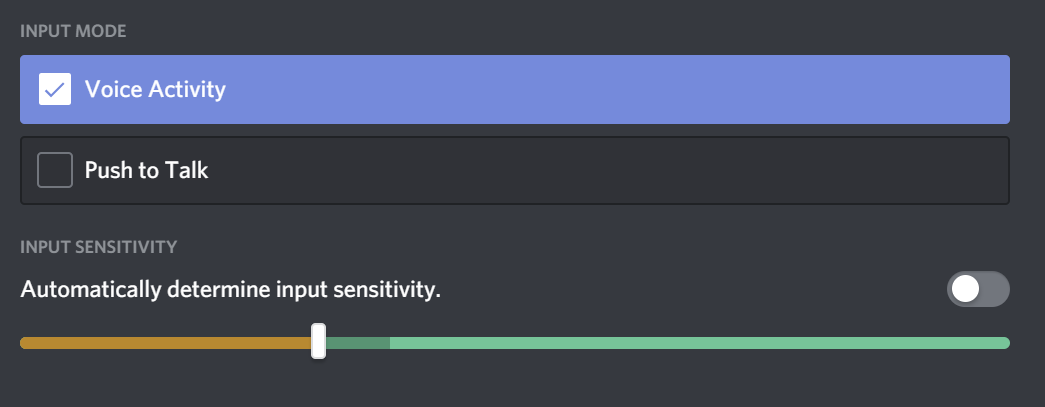1045x407 pixels.
Task: Switch input mode to Push to Talk
Action: pyautogui.click(x=515, y=171)
